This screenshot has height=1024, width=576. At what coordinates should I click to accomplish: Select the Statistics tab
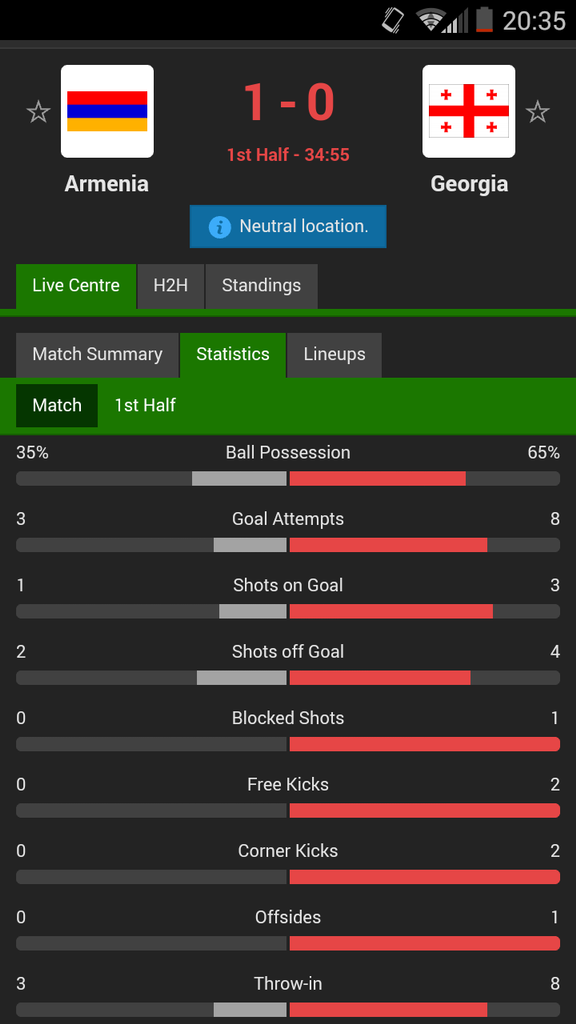pos(232,355)
